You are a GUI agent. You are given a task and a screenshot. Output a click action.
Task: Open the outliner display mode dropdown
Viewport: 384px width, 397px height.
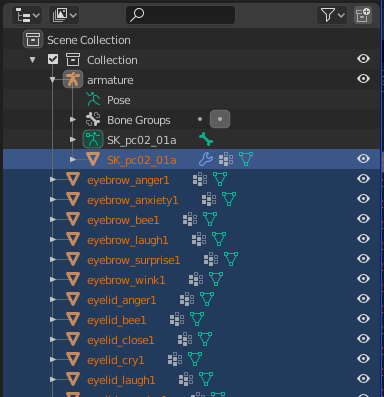(27, 15)
